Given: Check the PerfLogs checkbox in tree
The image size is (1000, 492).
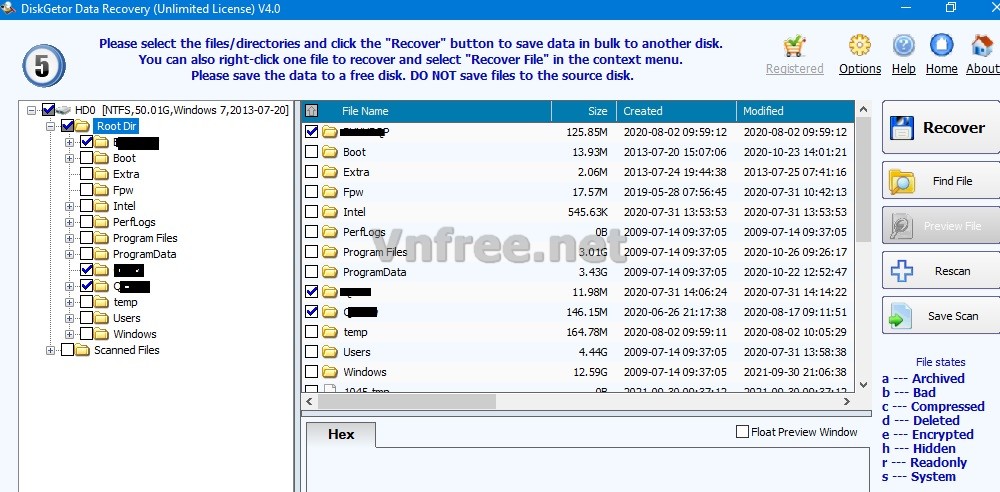Looking at the screenshot, I should [86, 222].
